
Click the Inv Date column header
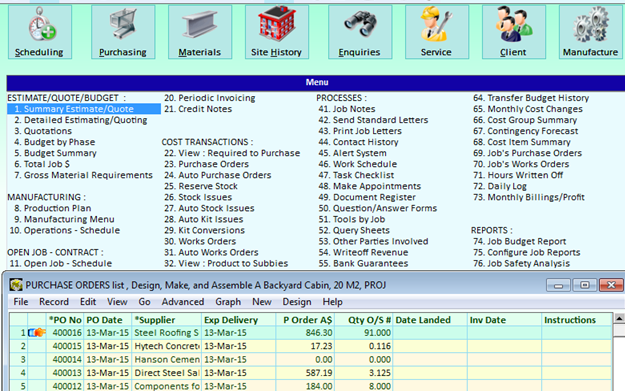tap(504, 320)
